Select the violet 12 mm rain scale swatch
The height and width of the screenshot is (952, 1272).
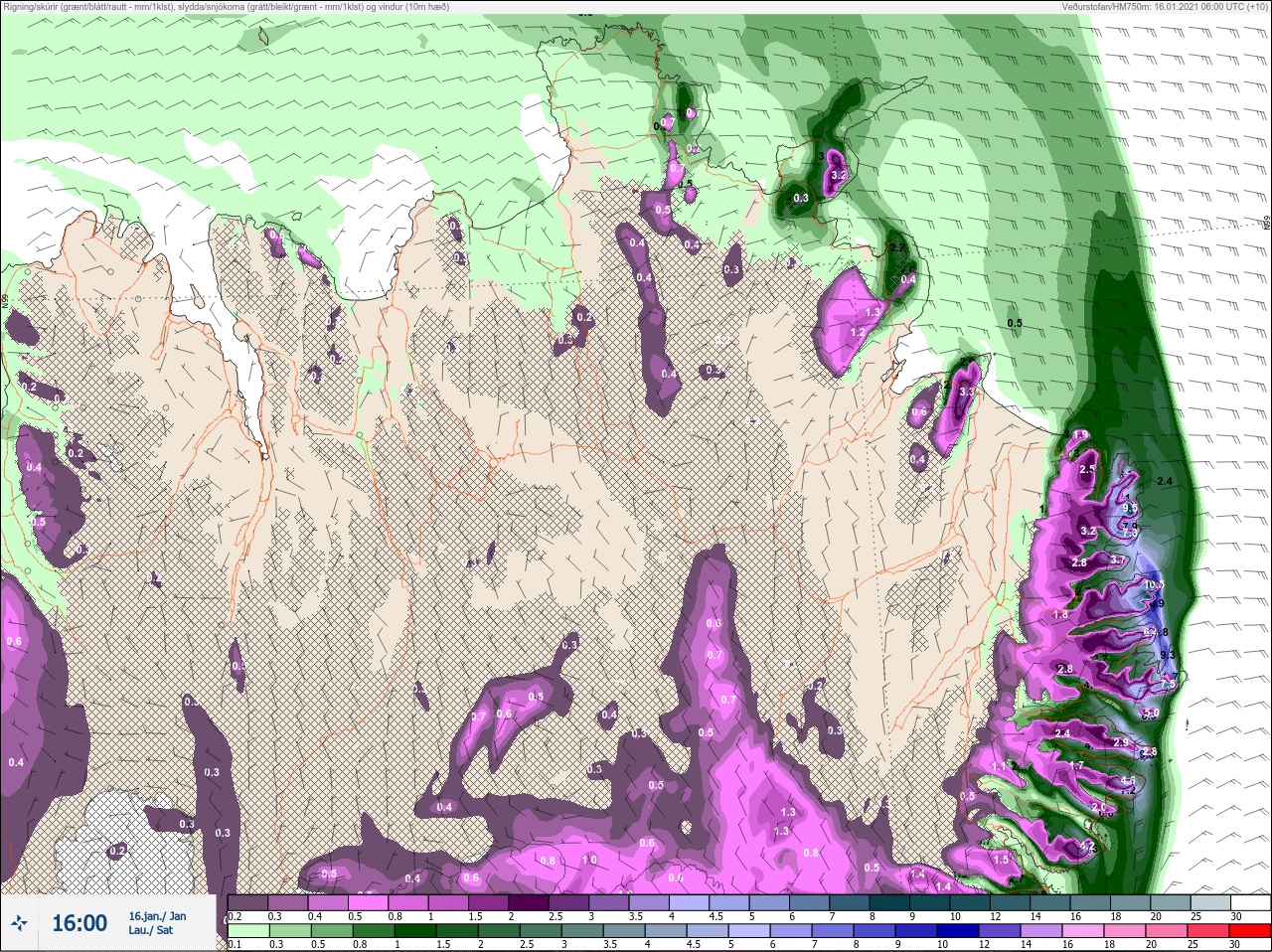[x=1002, y=931]
